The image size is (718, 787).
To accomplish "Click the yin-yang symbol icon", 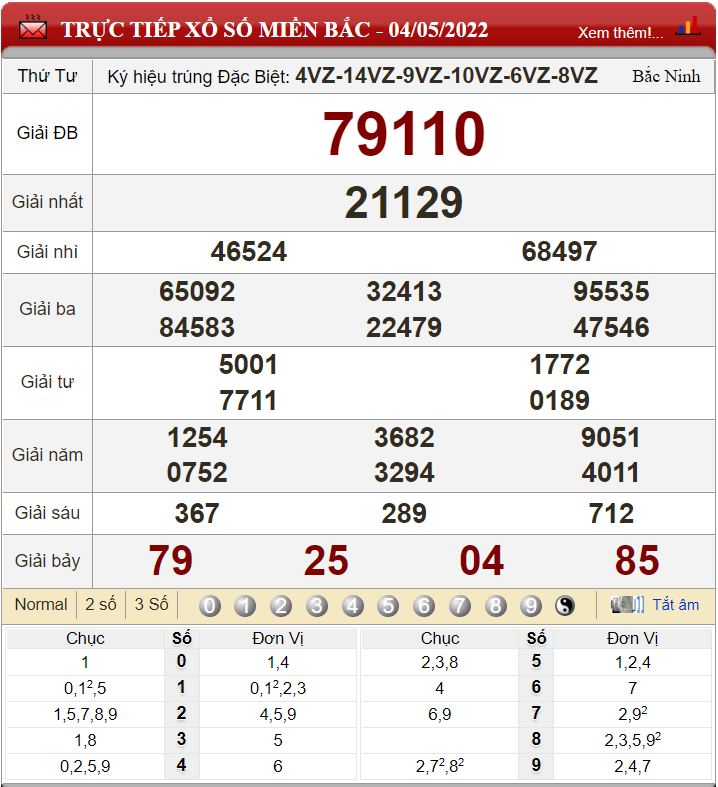I will click(x=565, y=606).
